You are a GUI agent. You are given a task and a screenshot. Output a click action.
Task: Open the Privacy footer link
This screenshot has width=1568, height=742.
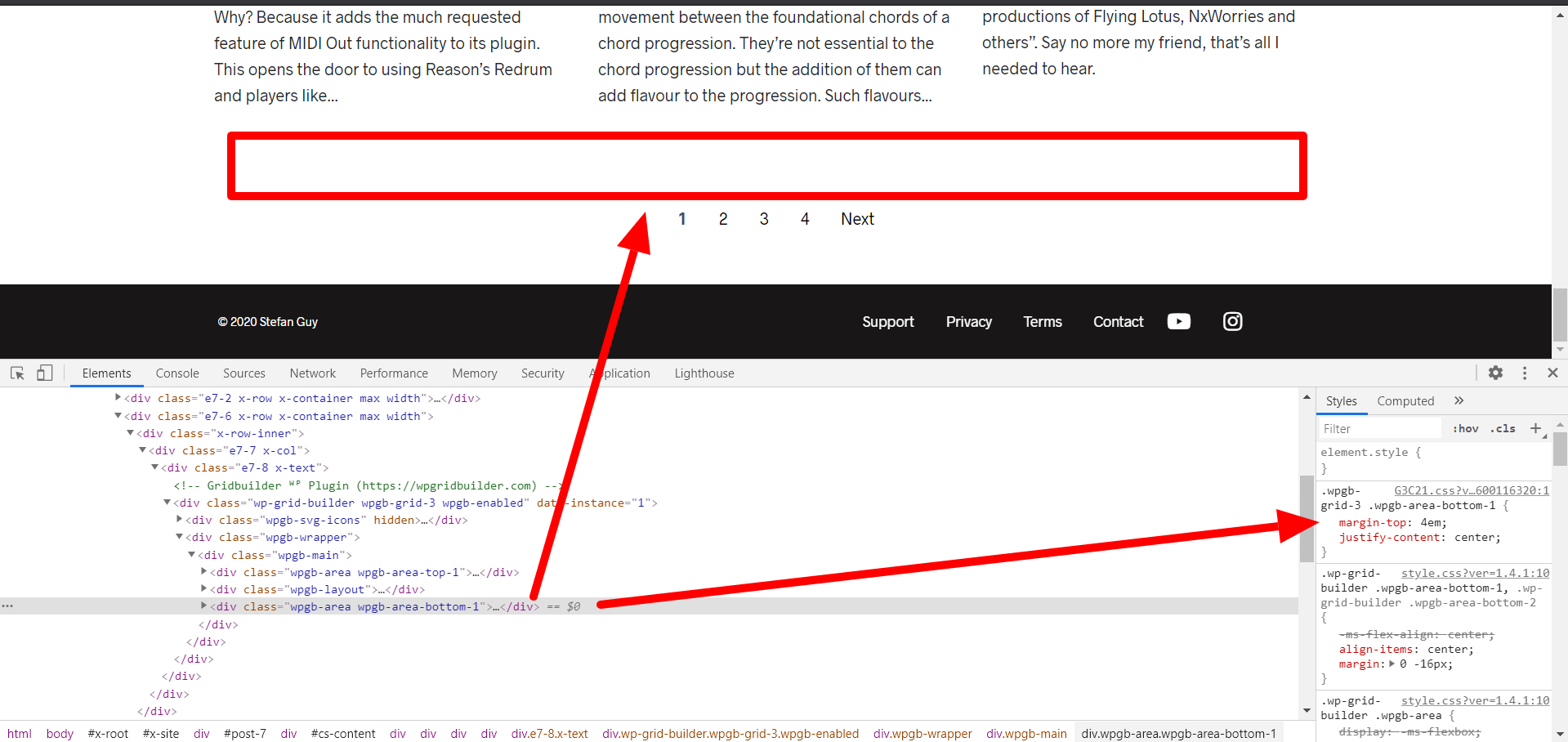(969, 322)
